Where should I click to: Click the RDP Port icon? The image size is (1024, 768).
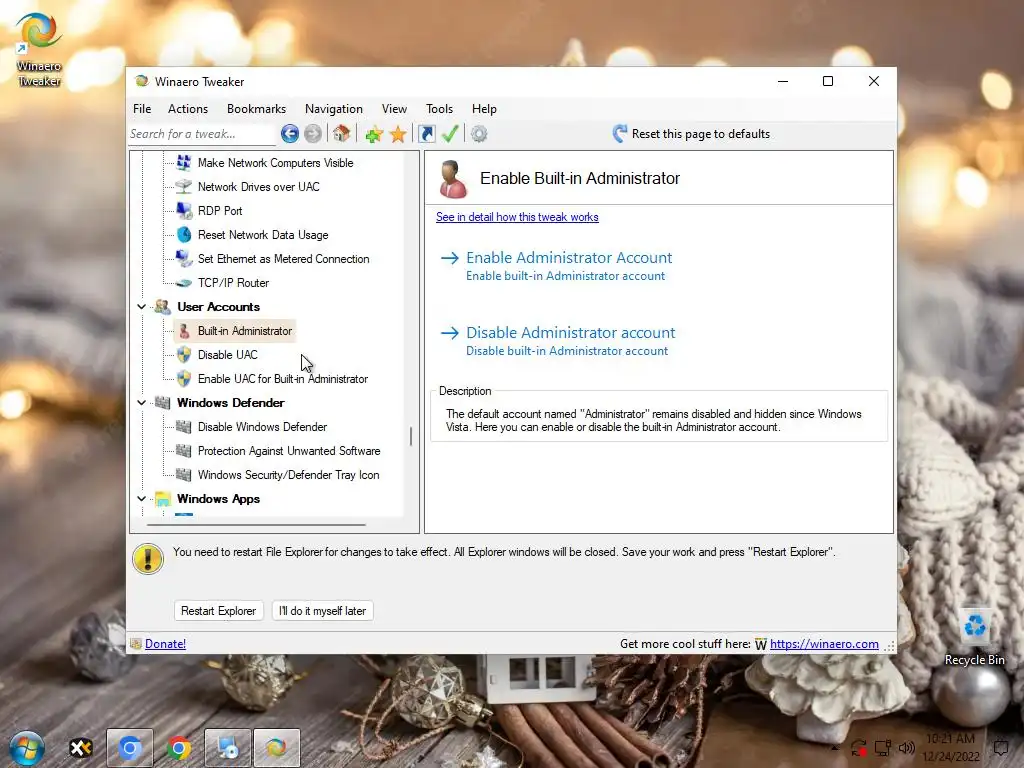click(x=184, y=210)
